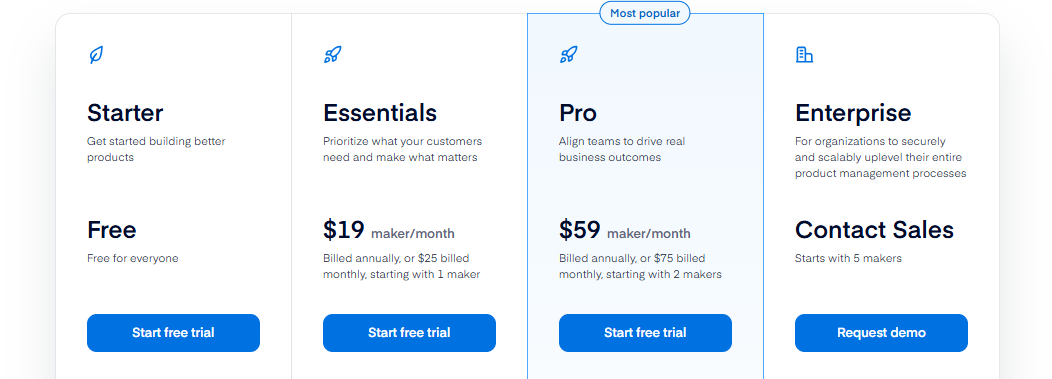Start free trial for Pro plan
This screenshot has height=379, width=1052.
click(645, 333)
